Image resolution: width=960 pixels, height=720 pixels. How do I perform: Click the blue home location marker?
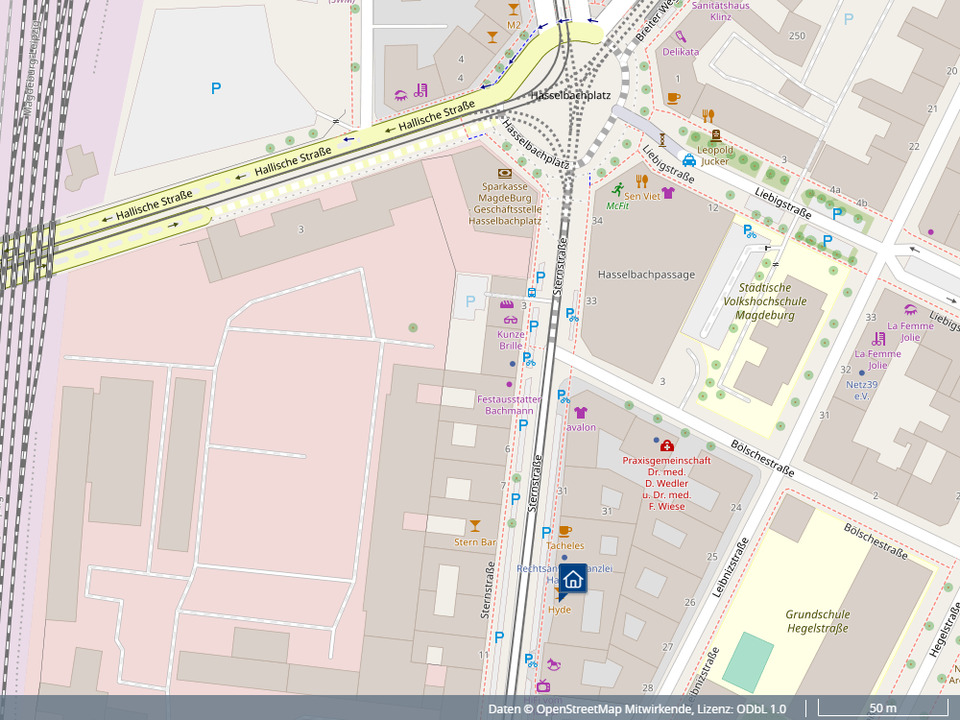click(573, 579)
